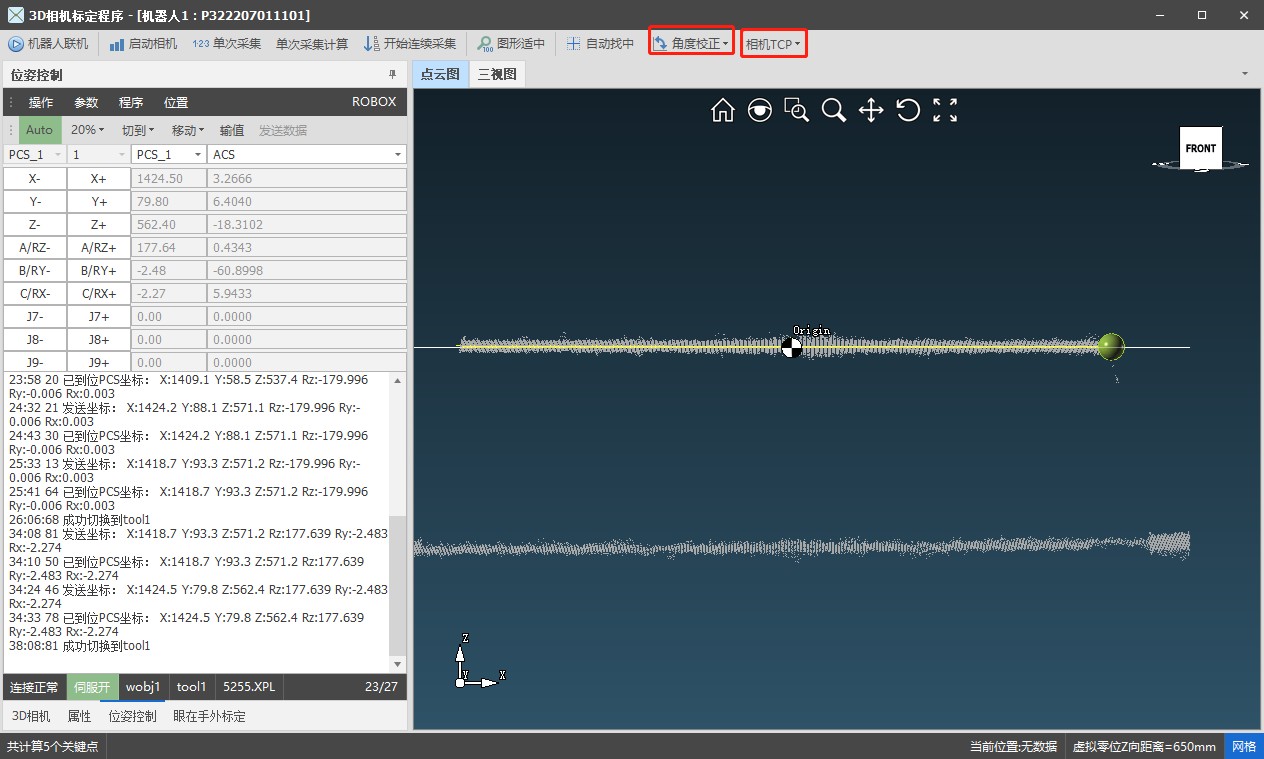Open the 角度校正 dropdown menu
The height and width of the screenshot is (759, 1264).
point(691,44)
